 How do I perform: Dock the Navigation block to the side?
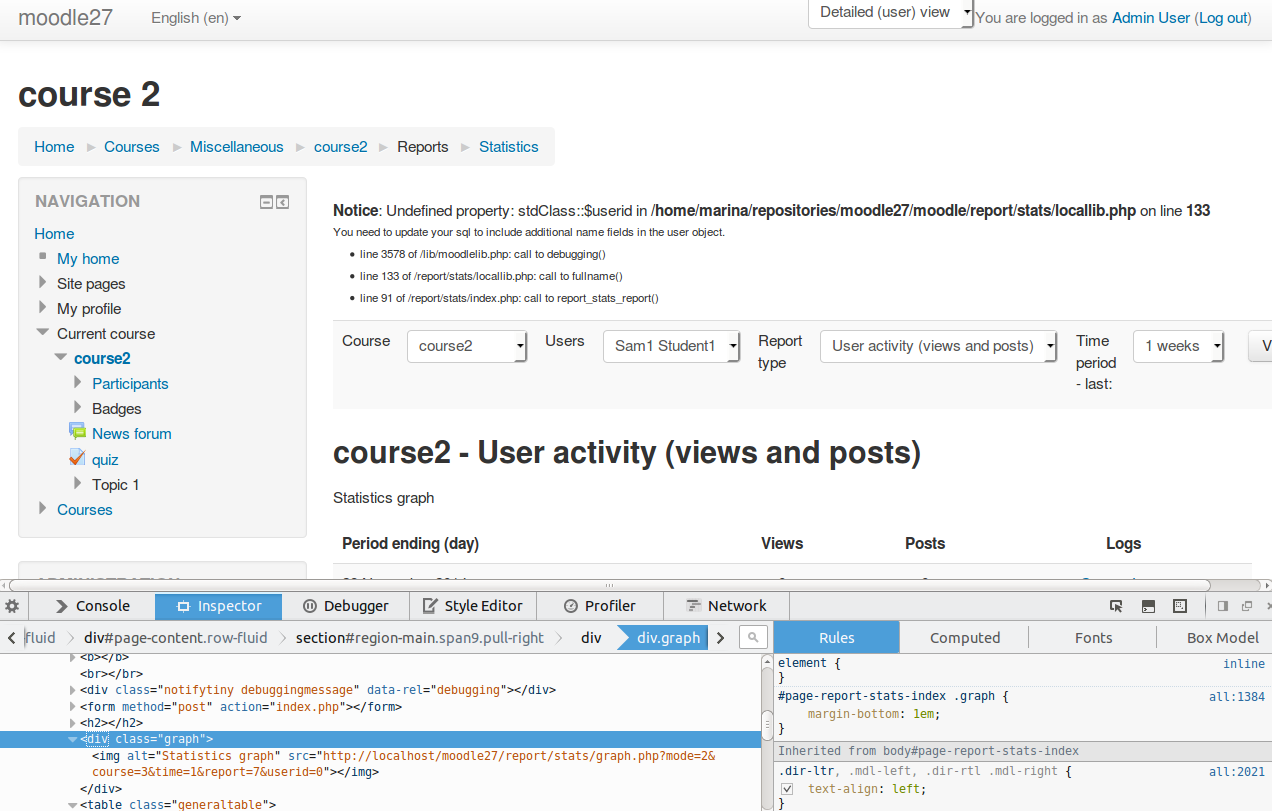282,202
